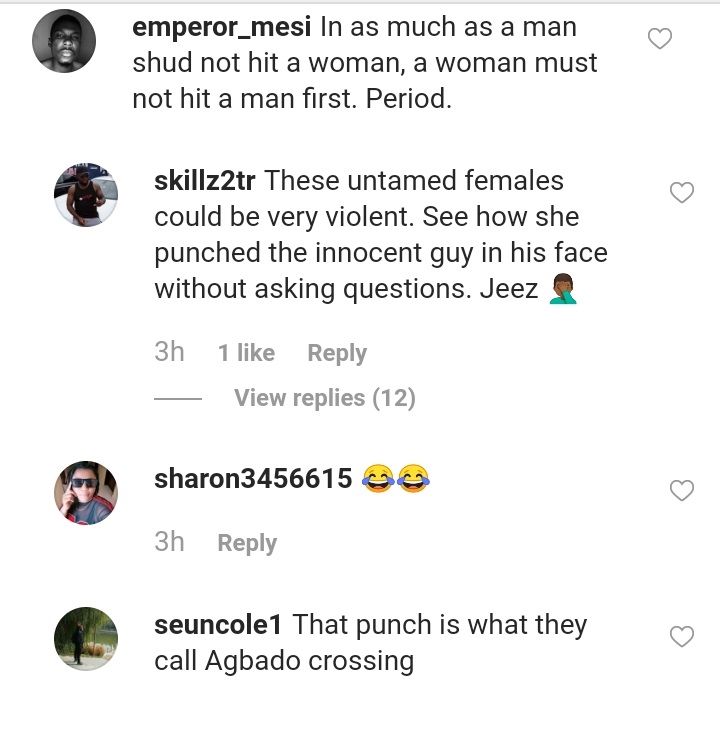Tap skillz2tr's avatar photo
Screen dimensions: 720x744
[x=86, y=195]
